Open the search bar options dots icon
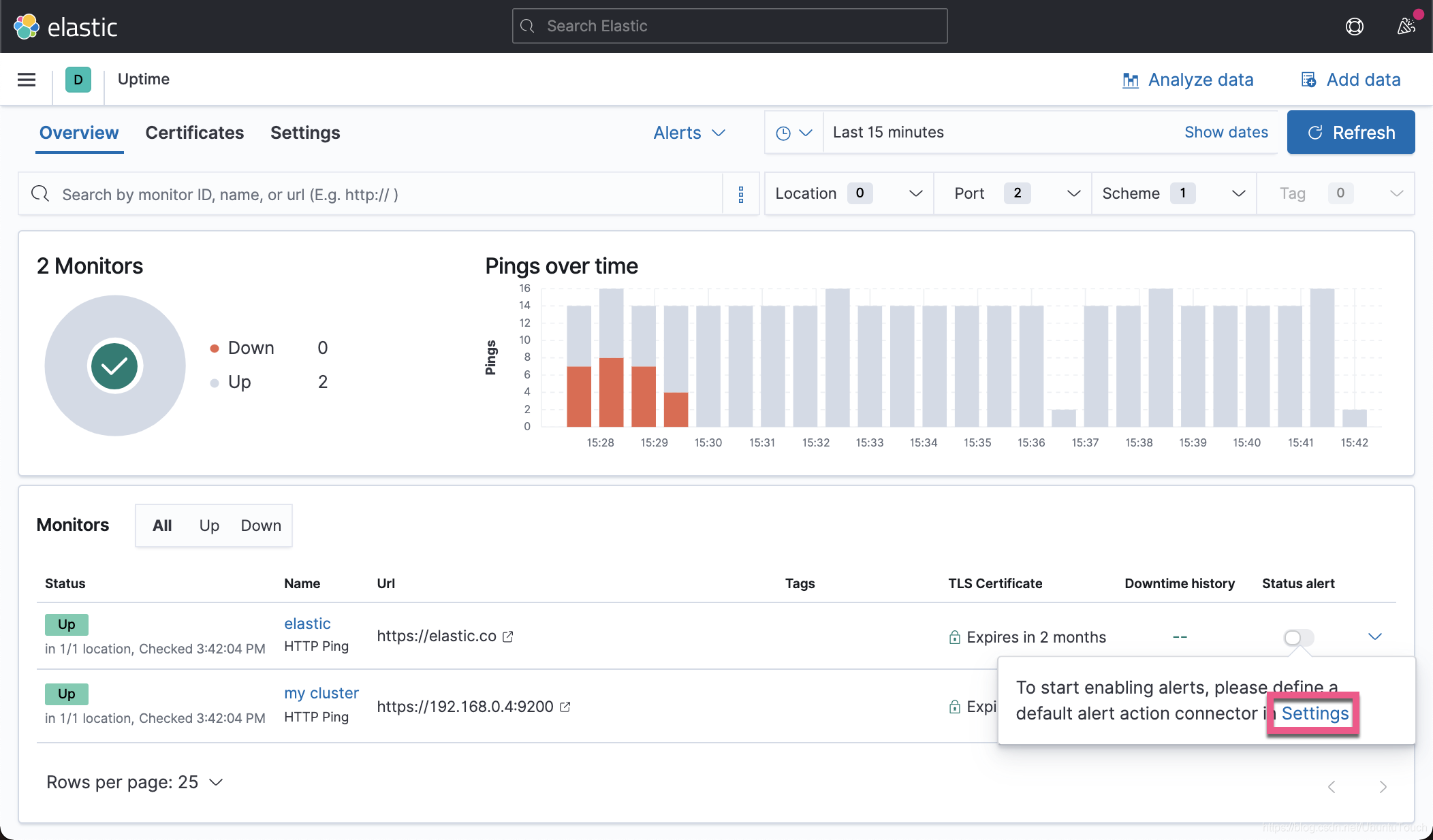Image resolution: width=1433 pixels, height=840 pixels. coord(741,195)
